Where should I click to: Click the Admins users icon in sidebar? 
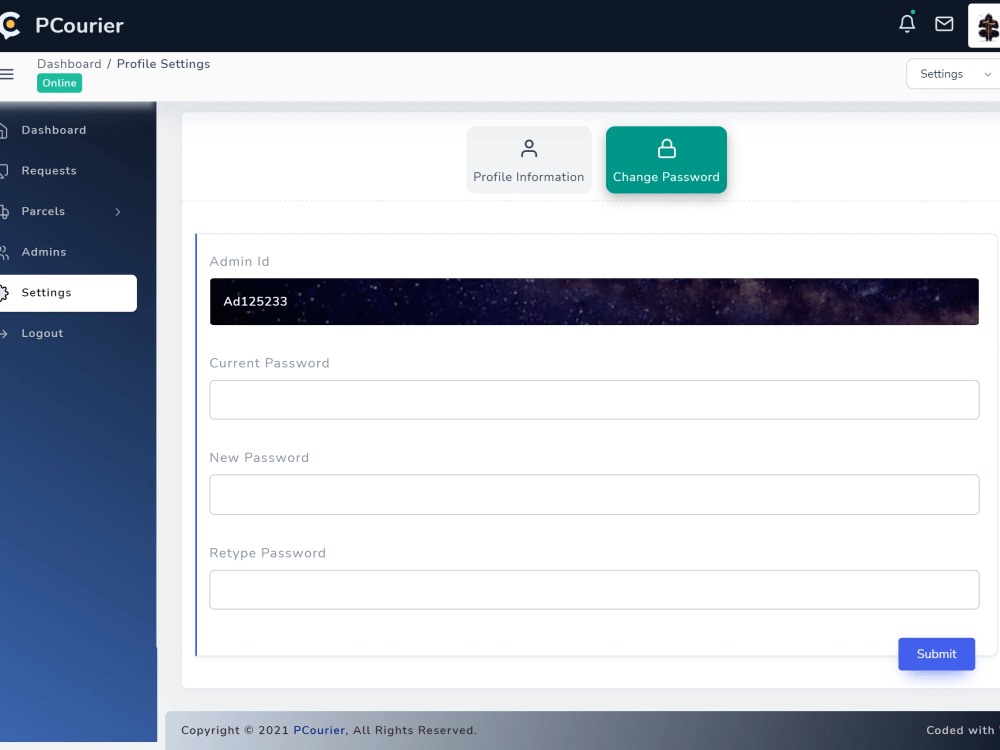click(4, 253)
